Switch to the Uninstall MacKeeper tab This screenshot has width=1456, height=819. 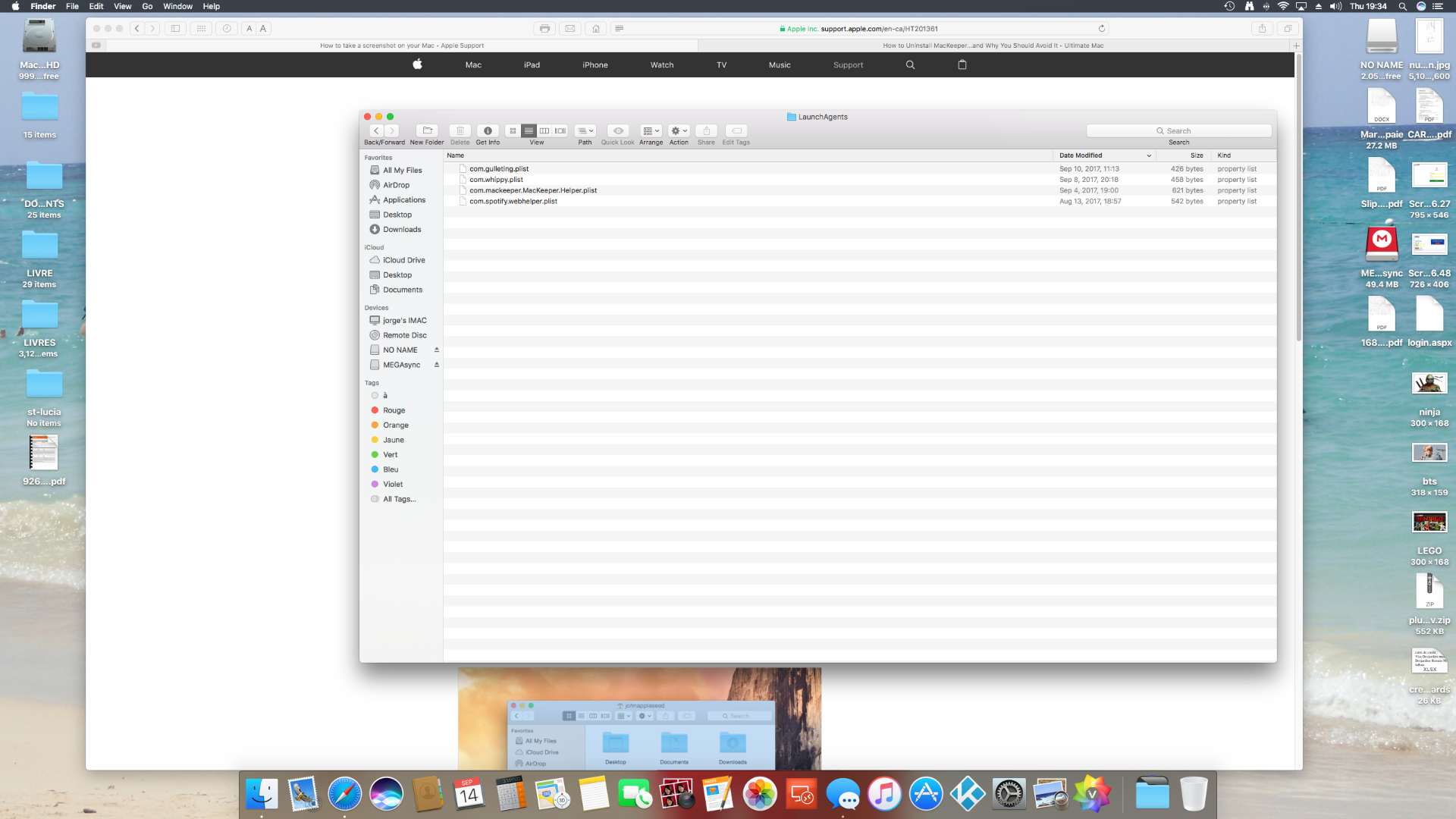[993, 45]
